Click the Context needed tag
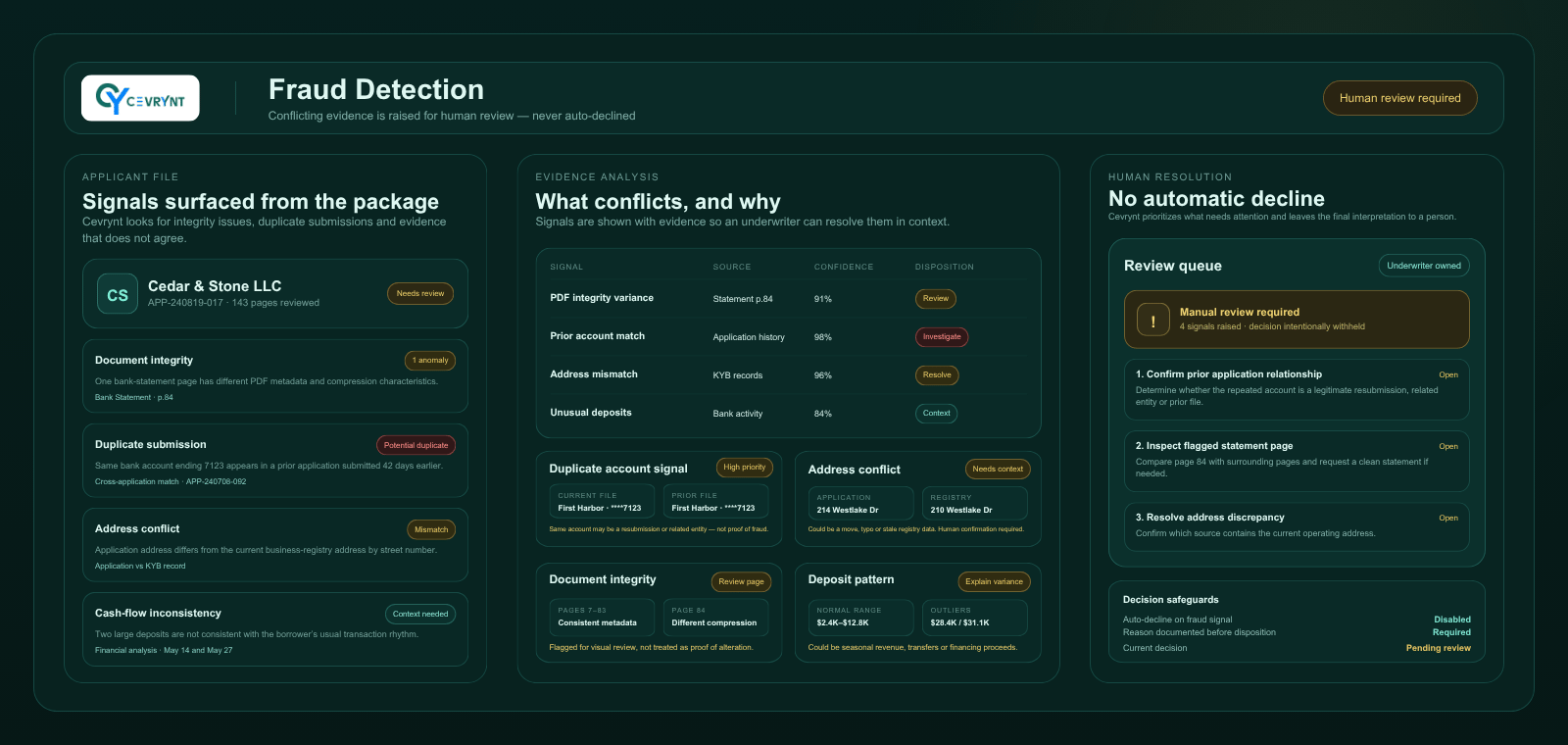Screen dimensions: 1568x745 coord(420,614)
